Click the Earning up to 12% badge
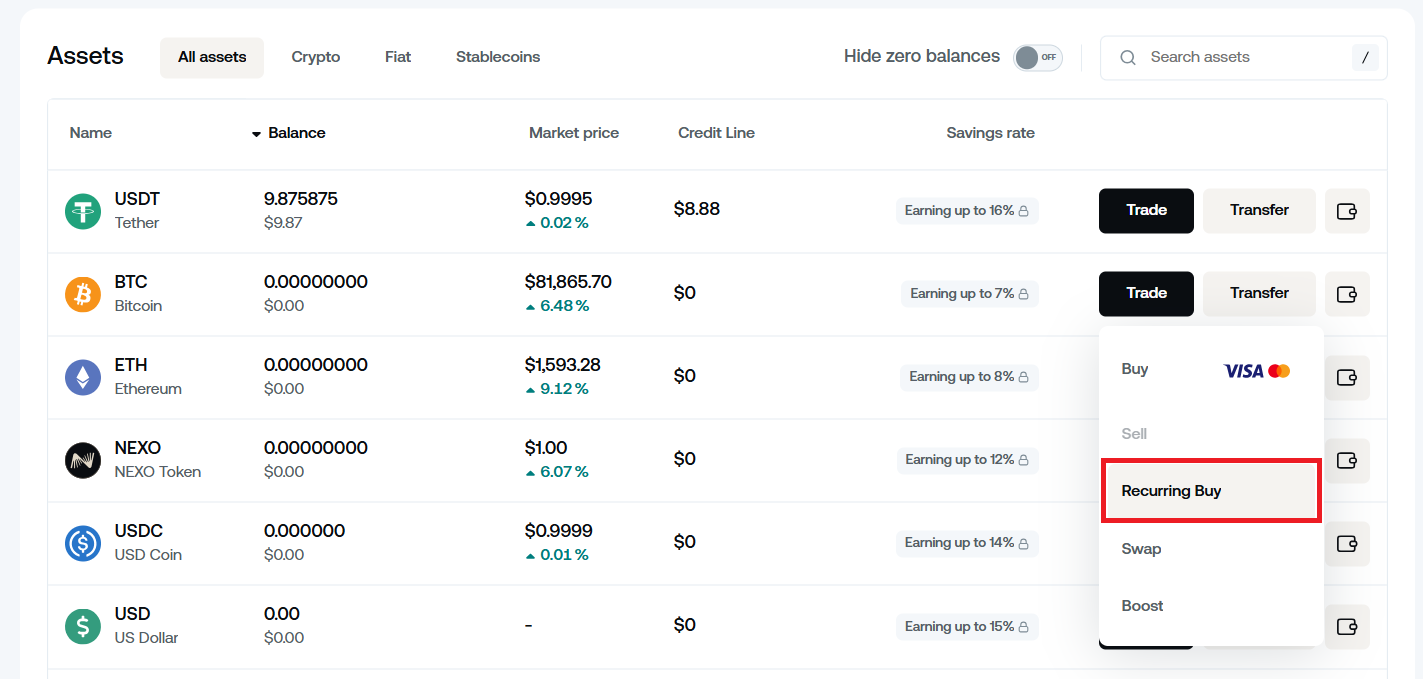 (967, 460)
